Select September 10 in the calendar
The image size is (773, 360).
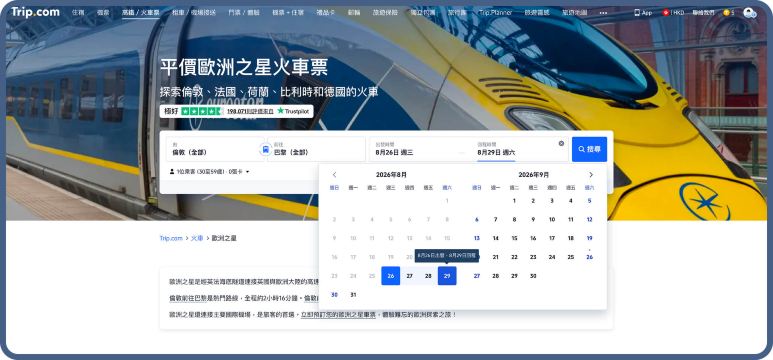pos(552,219)
